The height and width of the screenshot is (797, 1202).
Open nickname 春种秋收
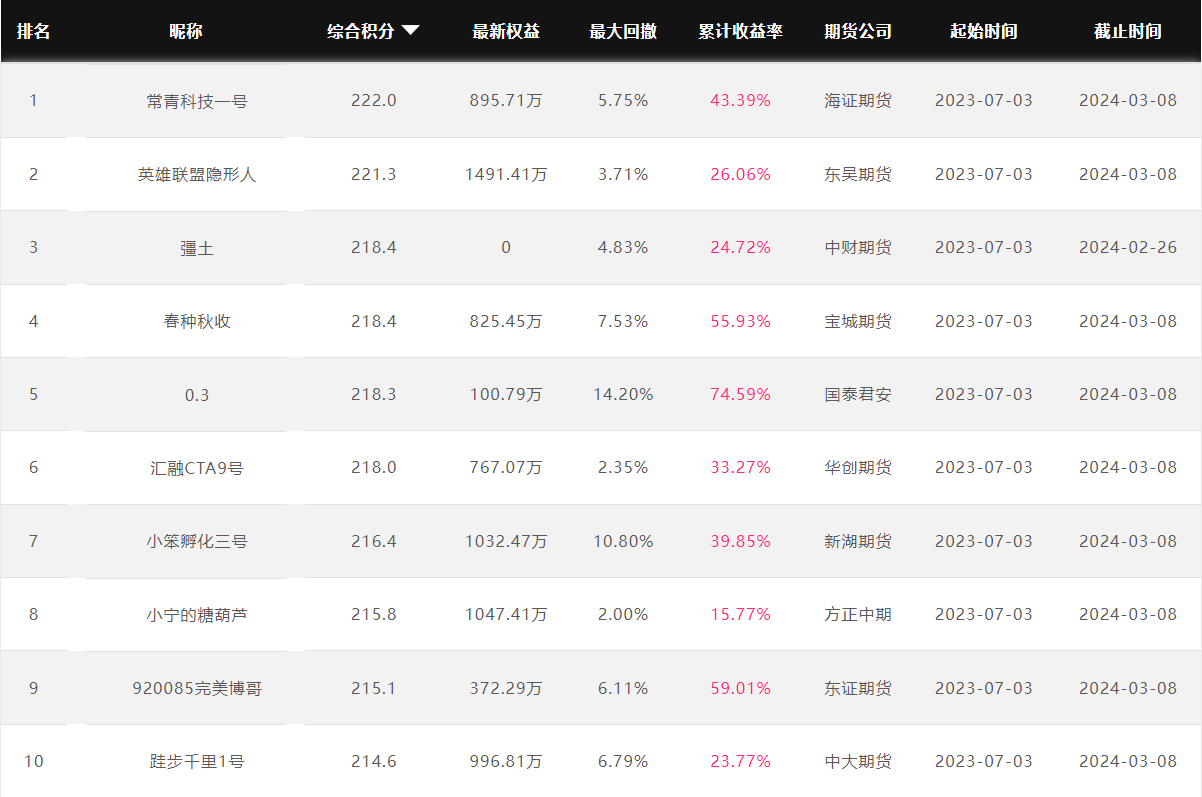coord(197,321)
